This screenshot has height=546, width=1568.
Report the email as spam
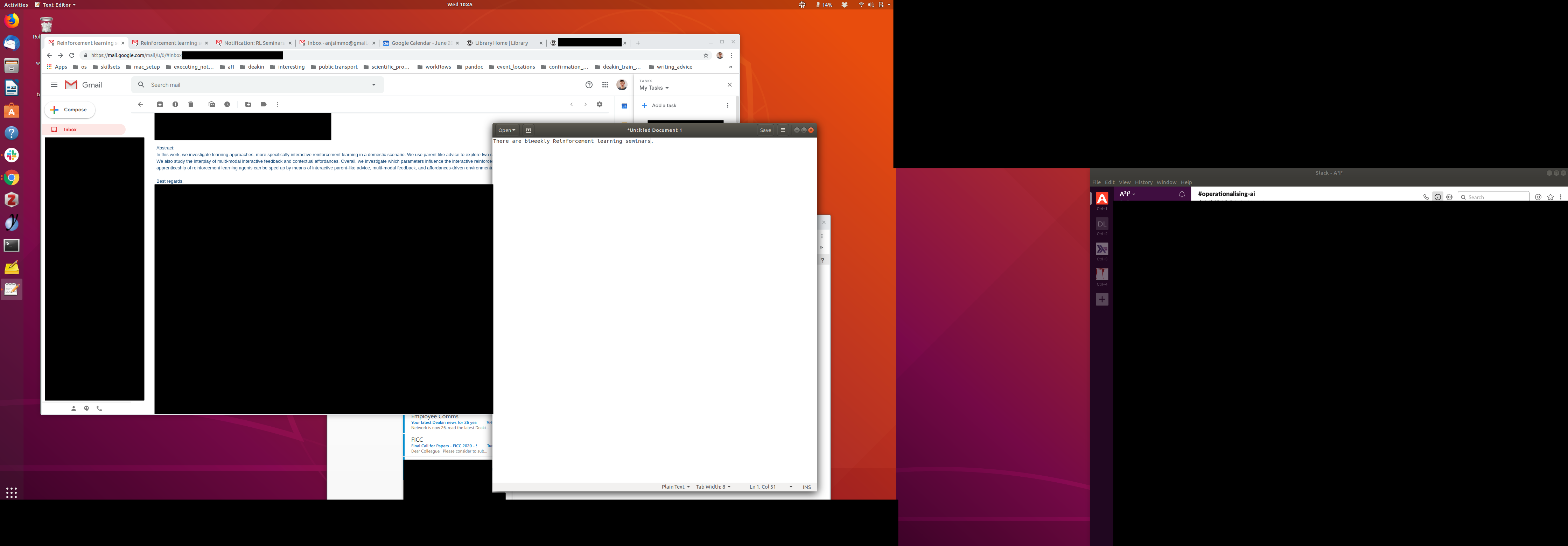[x=175, y=105]
